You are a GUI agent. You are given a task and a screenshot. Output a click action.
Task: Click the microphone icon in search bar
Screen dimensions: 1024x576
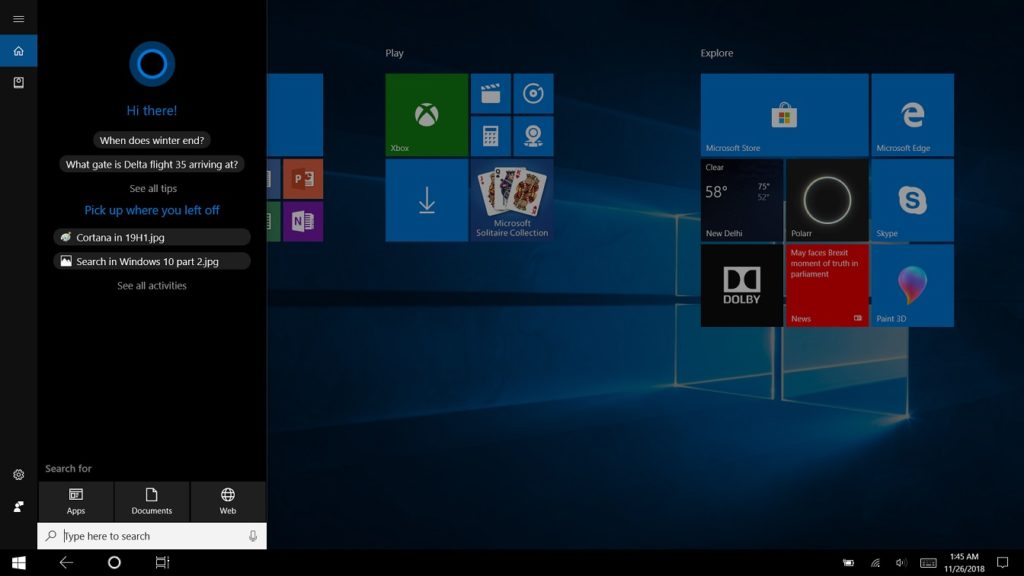(253, 535)
